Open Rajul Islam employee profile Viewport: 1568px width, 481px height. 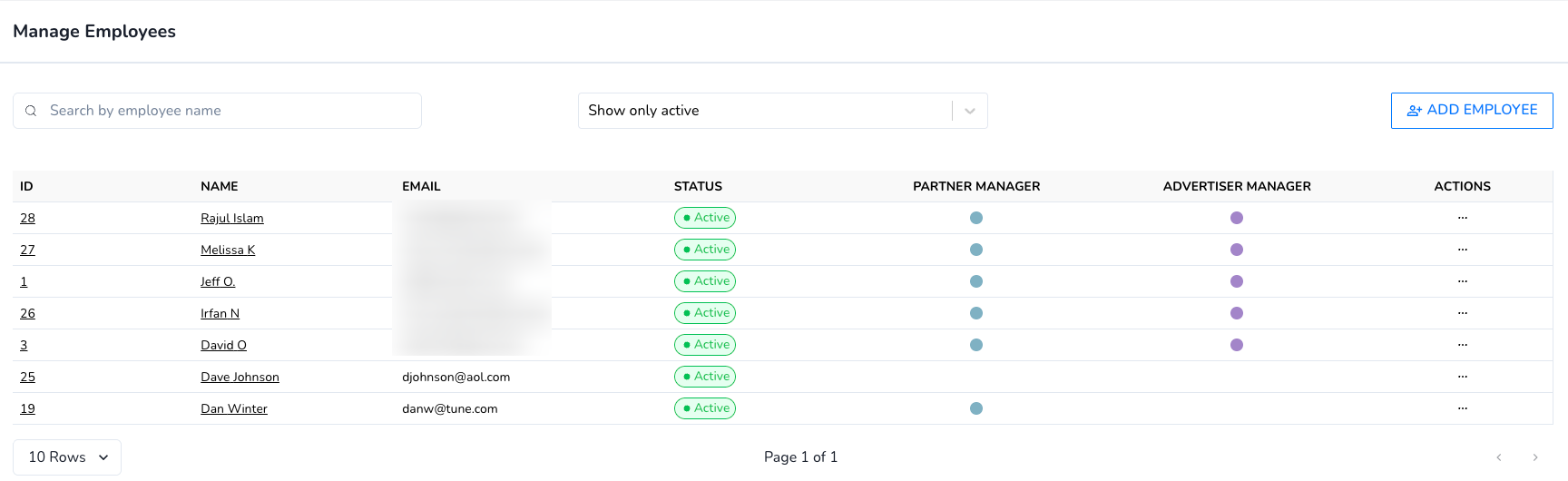pyautogui.click(x=232, y=218)
